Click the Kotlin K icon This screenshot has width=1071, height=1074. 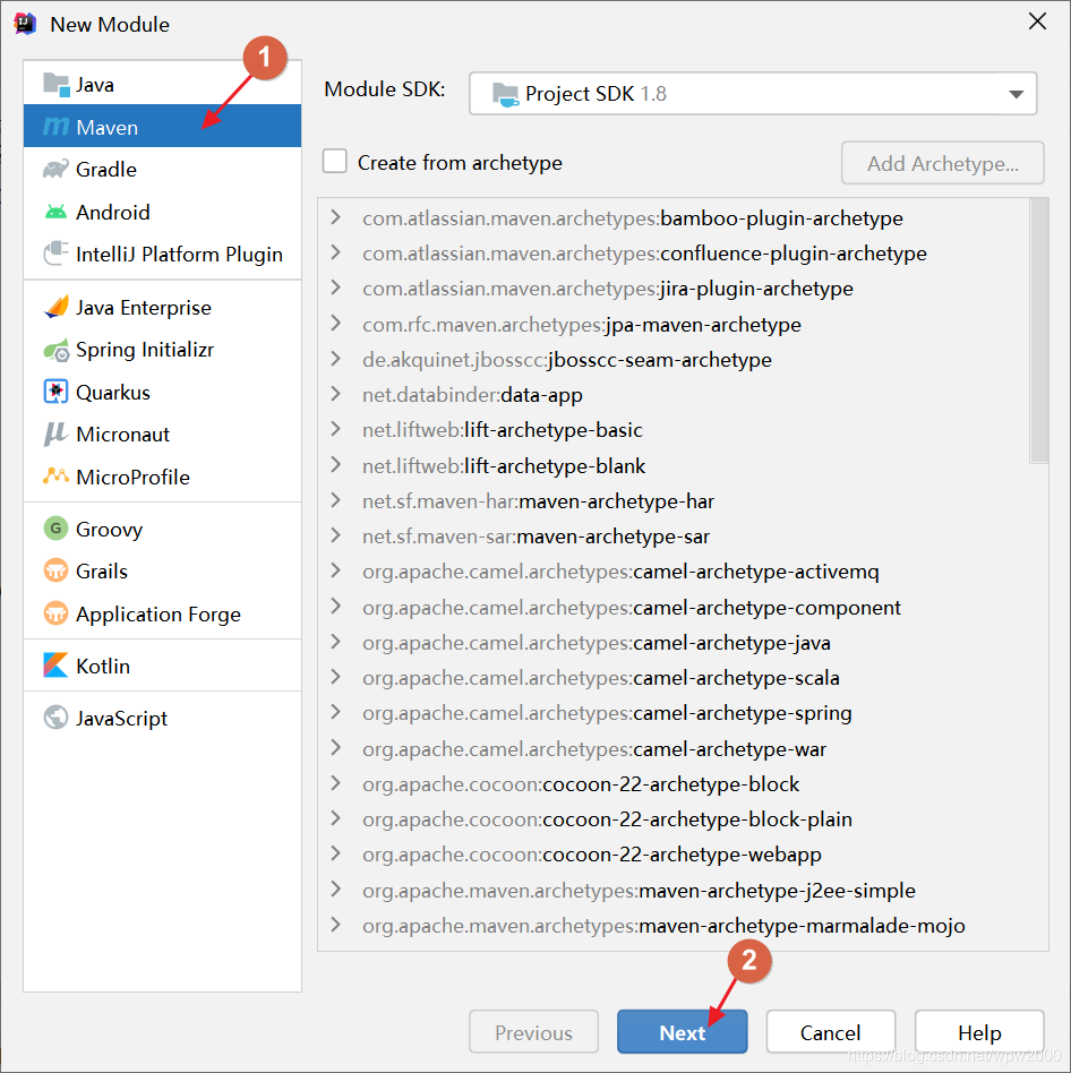pyautogui.click(x=56, y=665)
